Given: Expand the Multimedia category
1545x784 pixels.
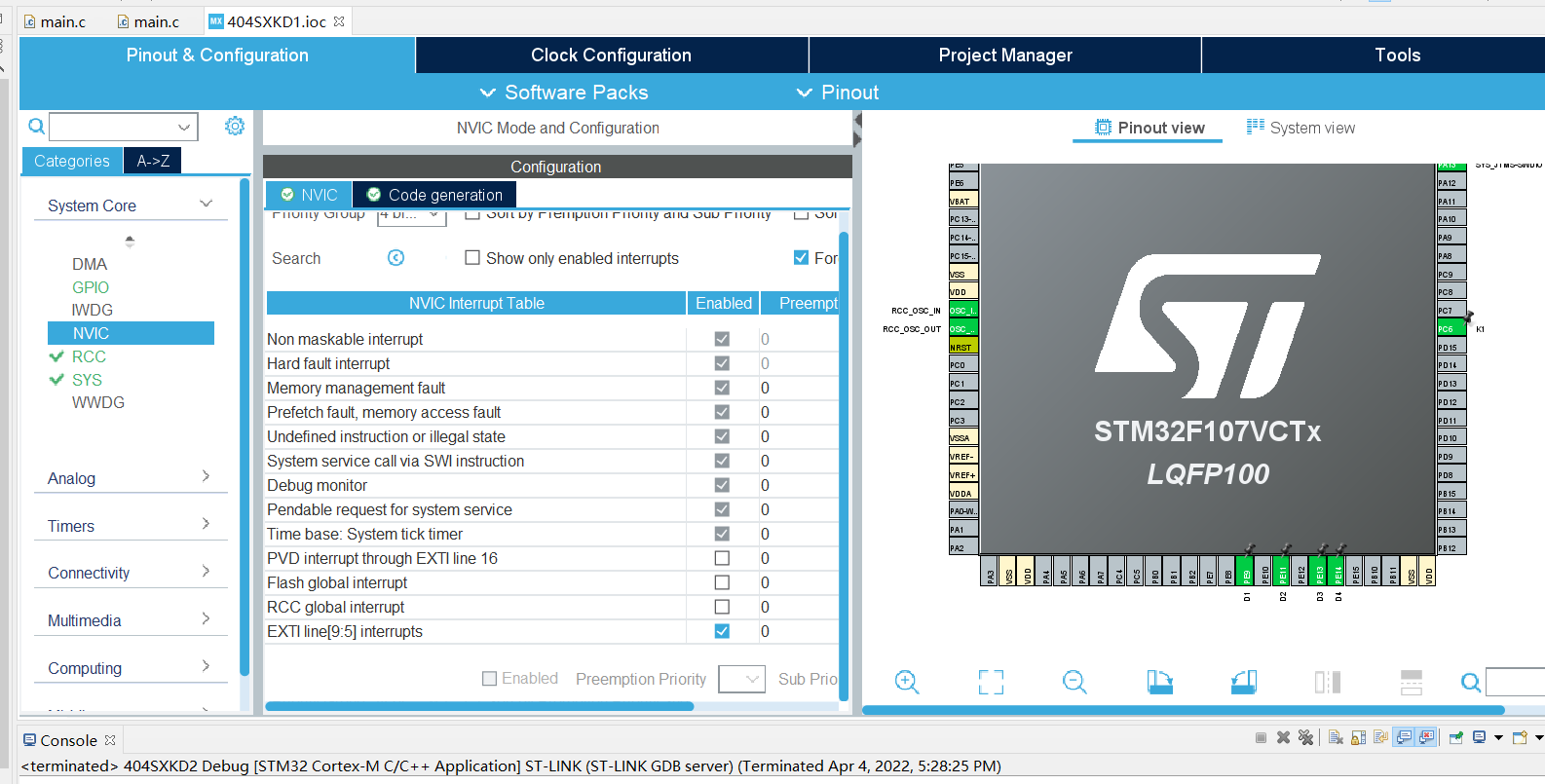Looking at the screenshot, I should 206,618.
